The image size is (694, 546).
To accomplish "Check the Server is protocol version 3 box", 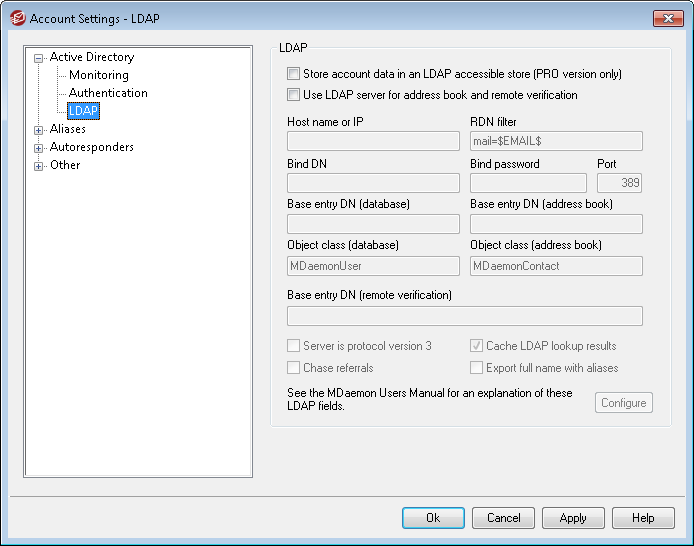I will [293, 346].
